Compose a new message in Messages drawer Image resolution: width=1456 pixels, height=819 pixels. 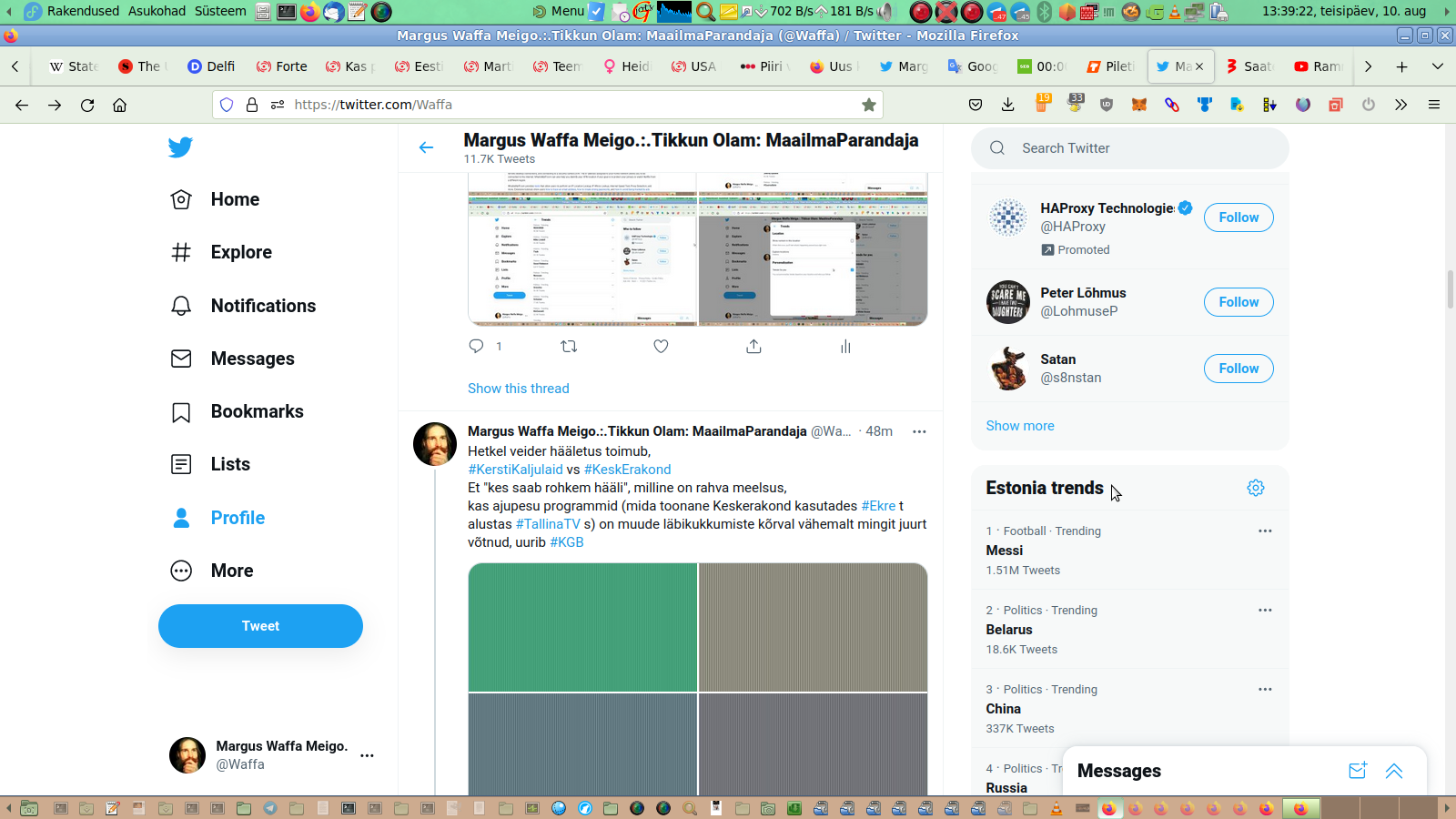(1358, 771)
